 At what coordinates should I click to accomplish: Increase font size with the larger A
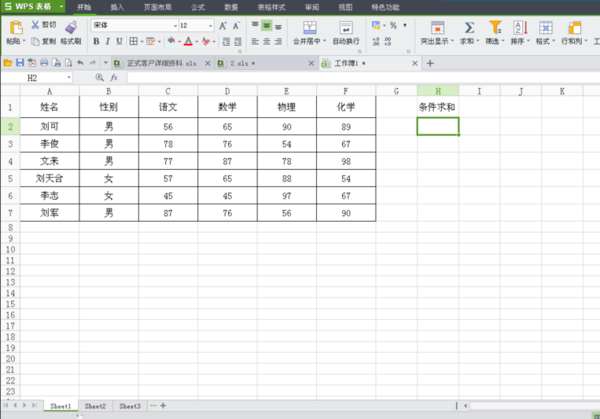(222, 26)
